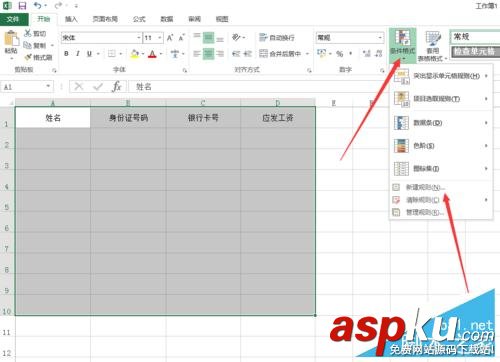Toggle bold formatting
The image size is (500, 362).
pos(66,53)
